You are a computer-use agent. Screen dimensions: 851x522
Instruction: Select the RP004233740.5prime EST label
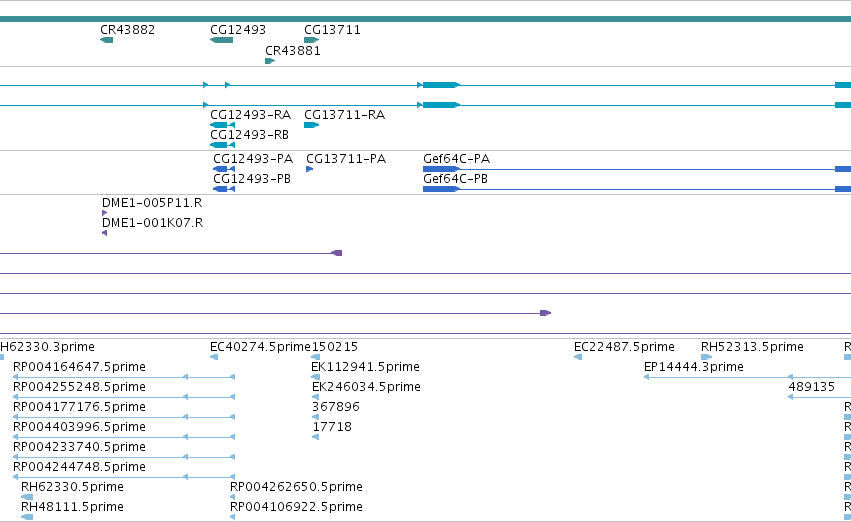79,447
